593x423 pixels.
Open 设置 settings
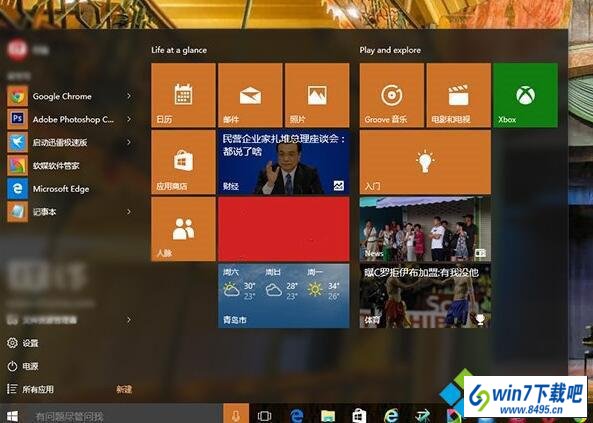[x=23, y=343]
